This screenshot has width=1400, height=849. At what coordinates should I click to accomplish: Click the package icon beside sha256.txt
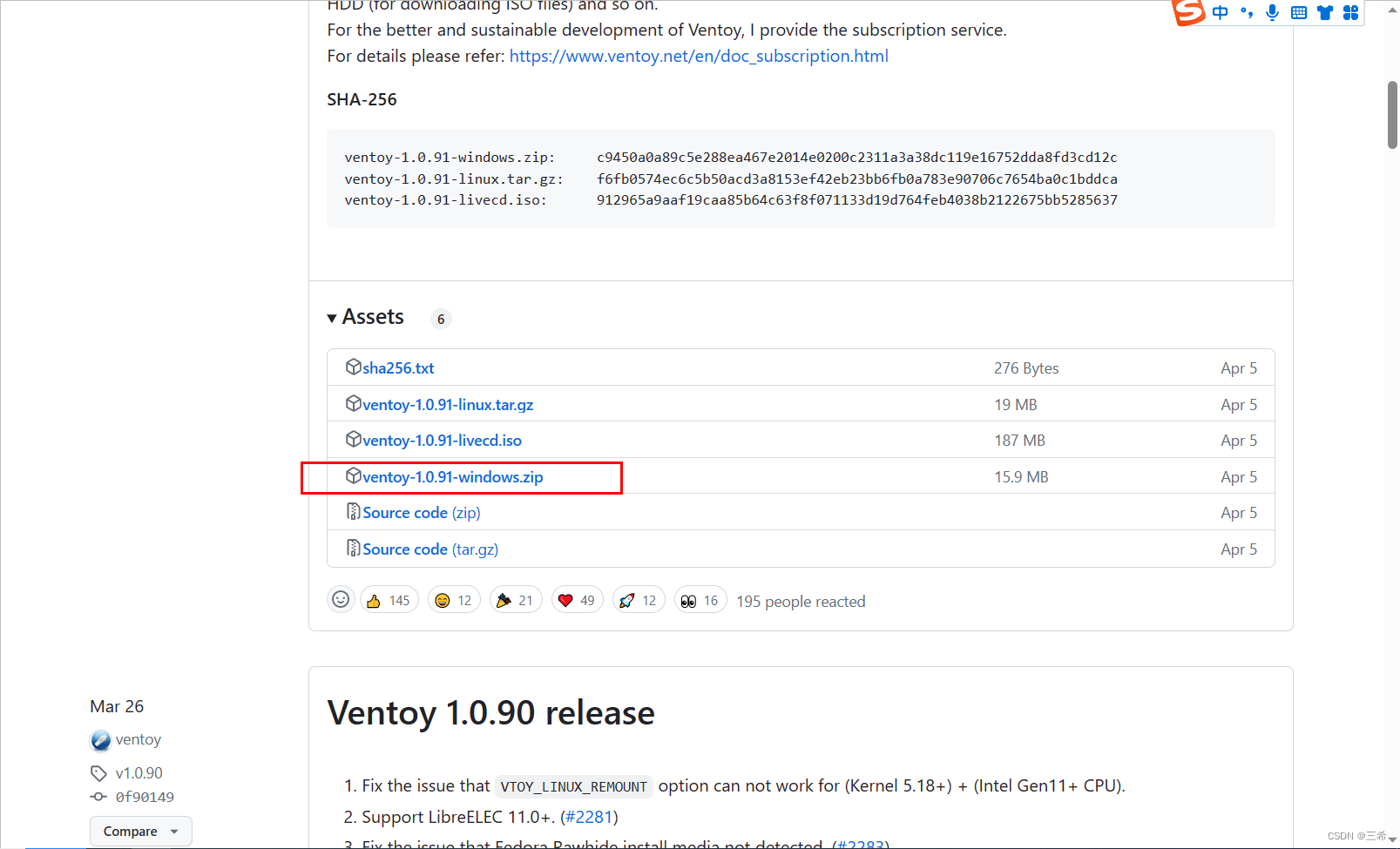[x=353, y=367]
